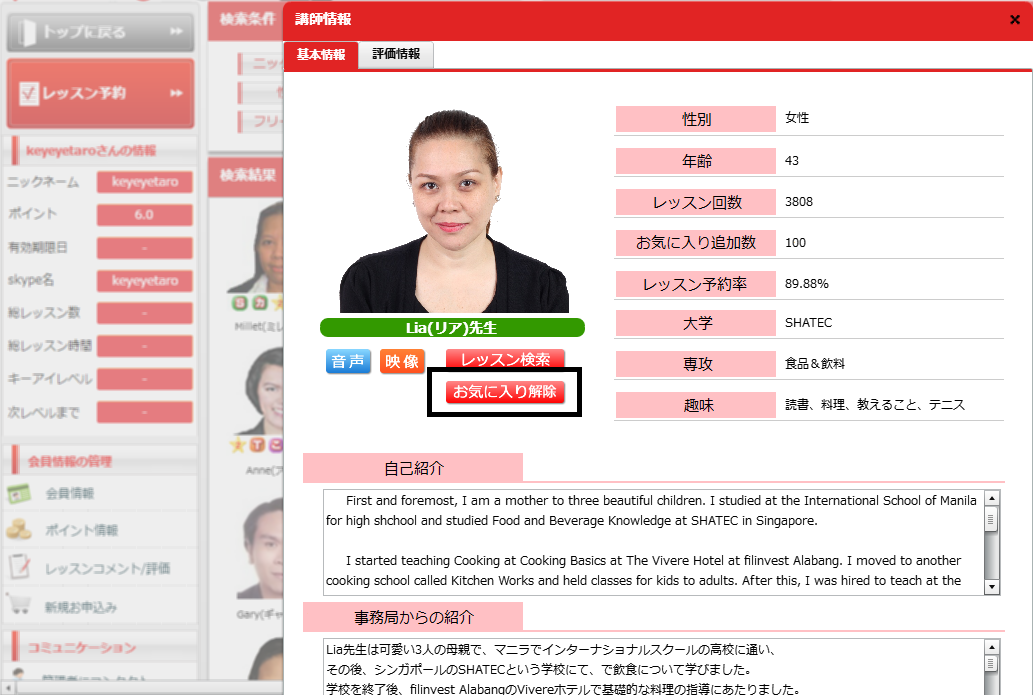Open ポイント情報 in sidebar

pos(81,530)
